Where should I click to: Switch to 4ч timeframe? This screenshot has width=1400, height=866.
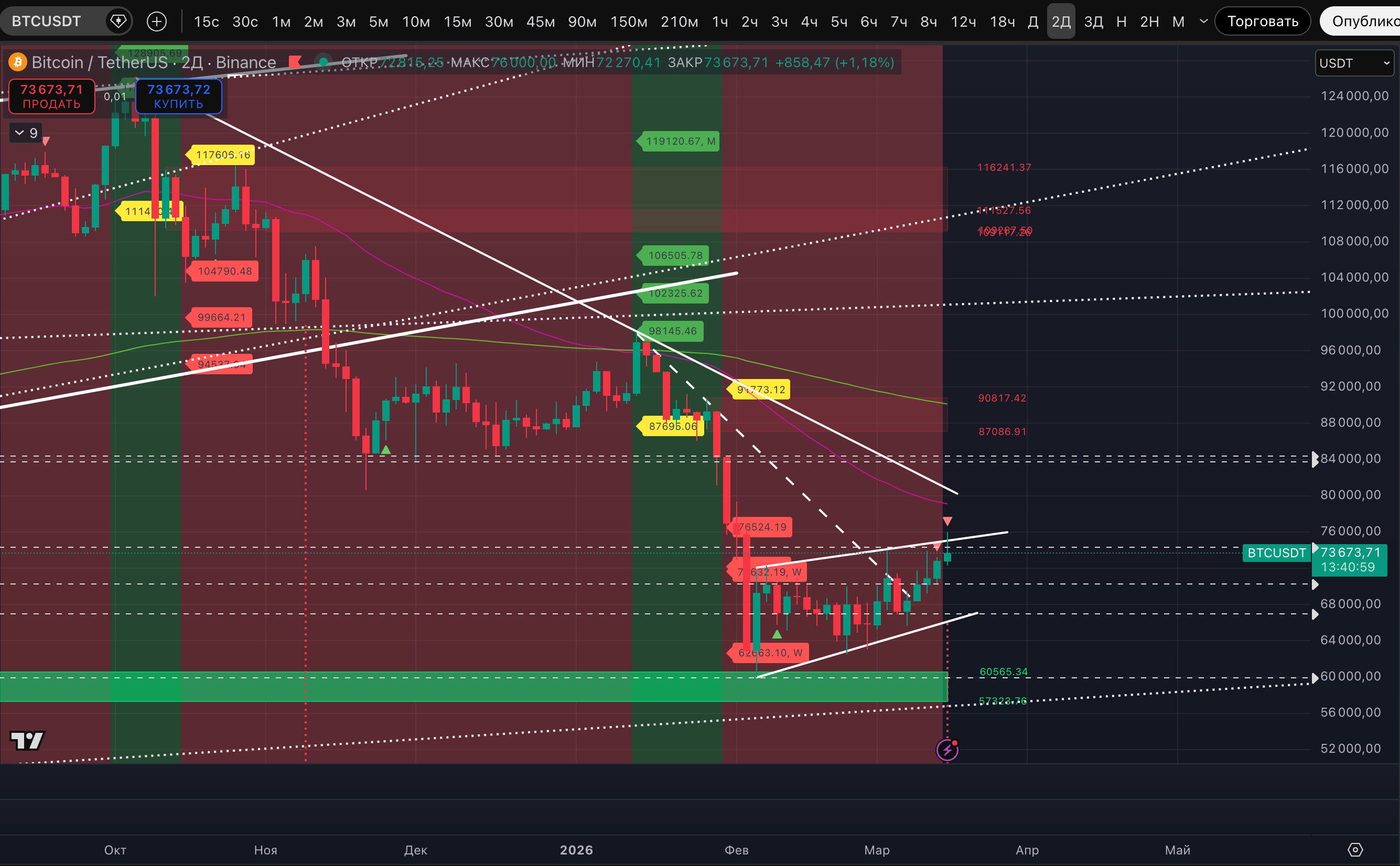(809, 22)
